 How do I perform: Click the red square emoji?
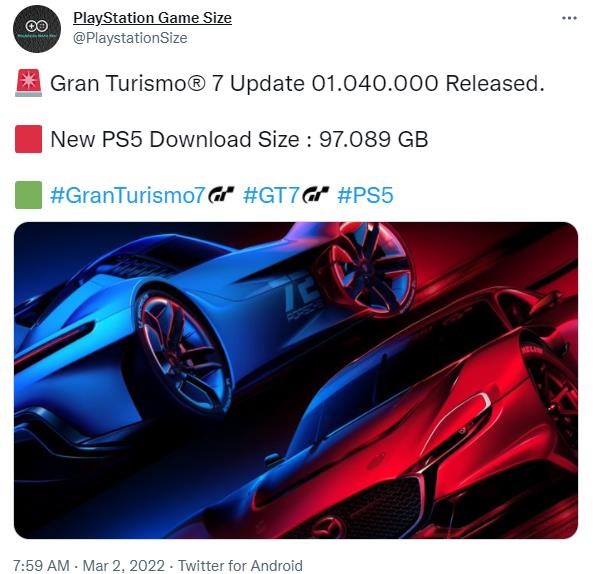28,139
